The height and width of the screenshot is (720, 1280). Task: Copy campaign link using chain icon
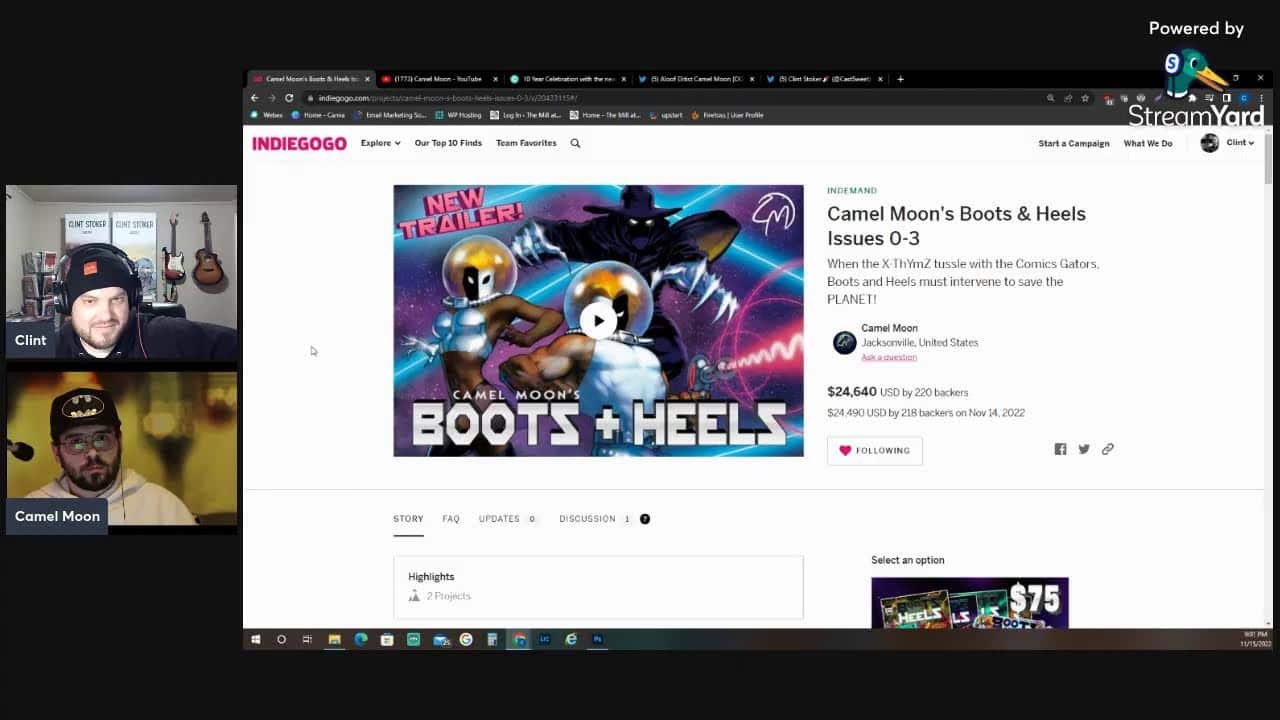pyautogui.click(x=1107, y=449)
